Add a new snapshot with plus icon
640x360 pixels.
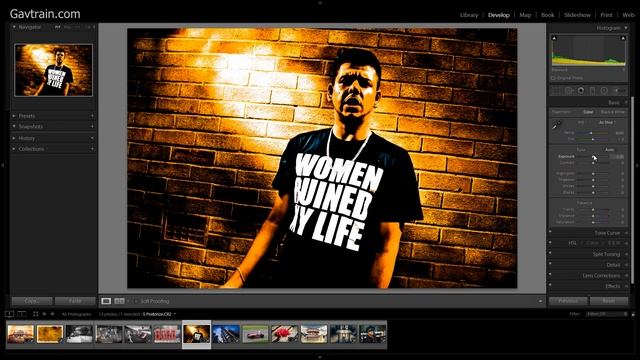pyautogui.click(x=92, y=127)
